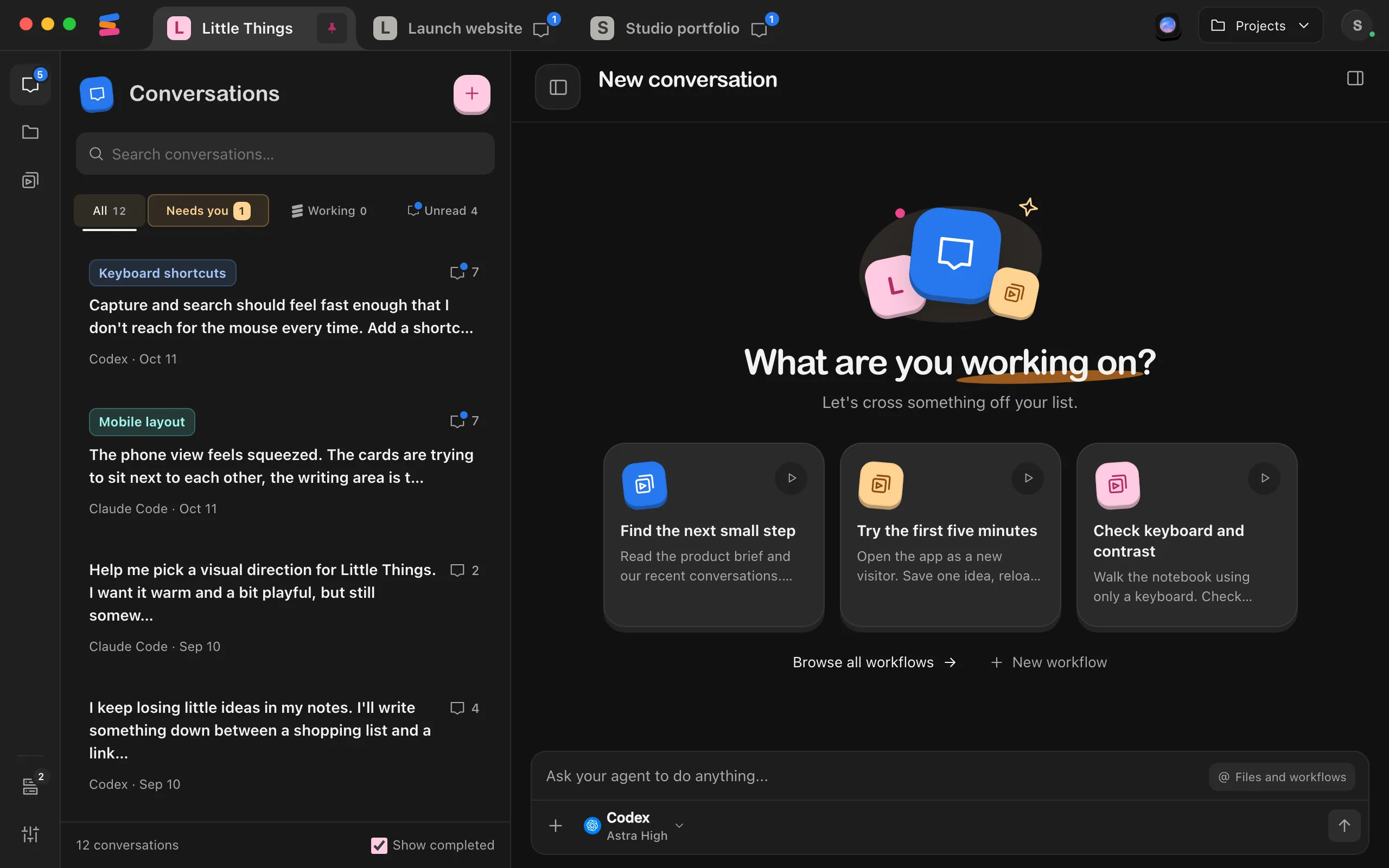The height and width of the screenshot is (868, 1389).
Task: Start a new conversation with pink plus button
Action: tap(472, 93)
